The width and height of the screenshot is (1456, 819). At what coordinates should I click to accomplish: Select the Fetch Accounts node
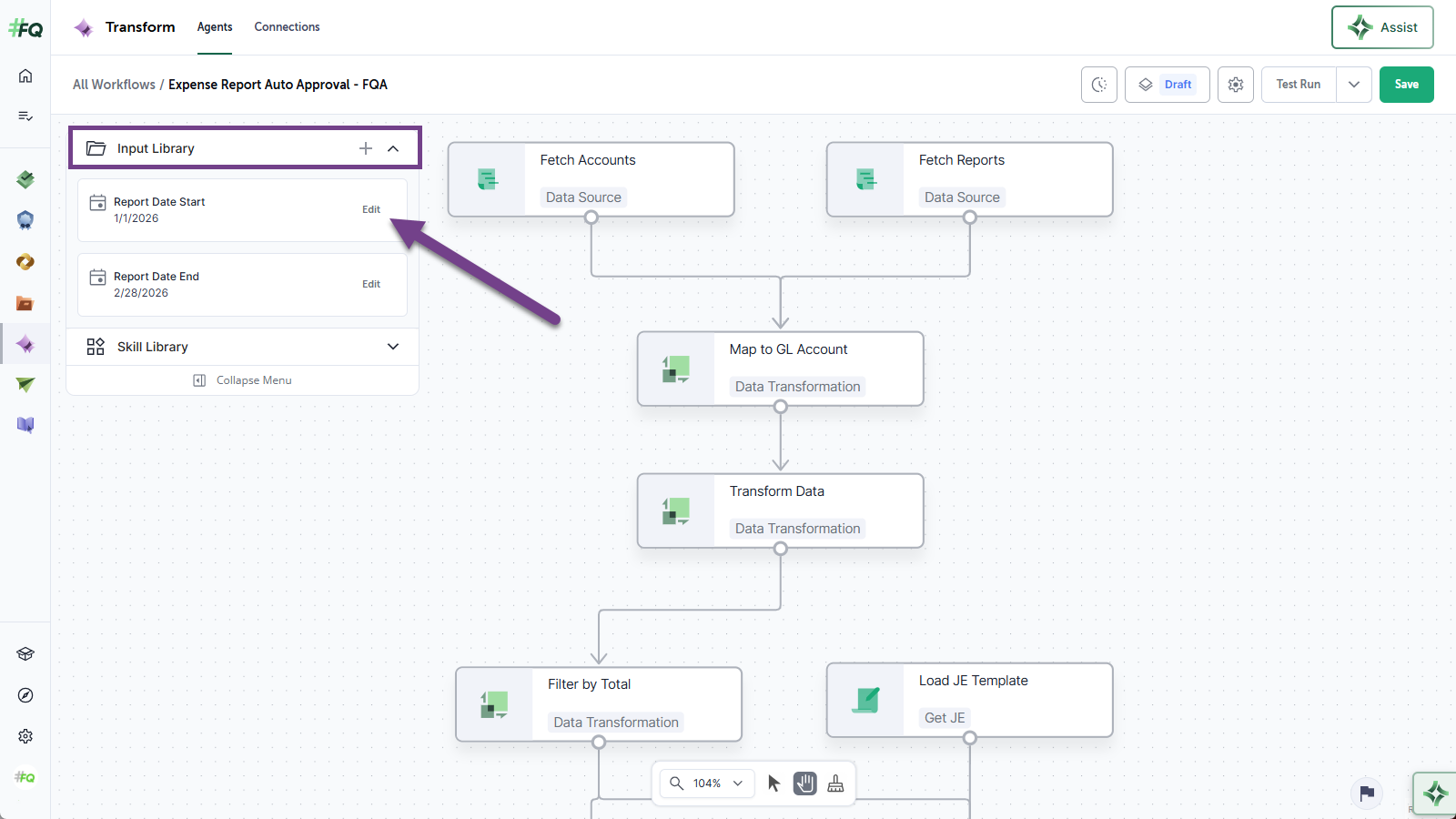coord(591,179)
